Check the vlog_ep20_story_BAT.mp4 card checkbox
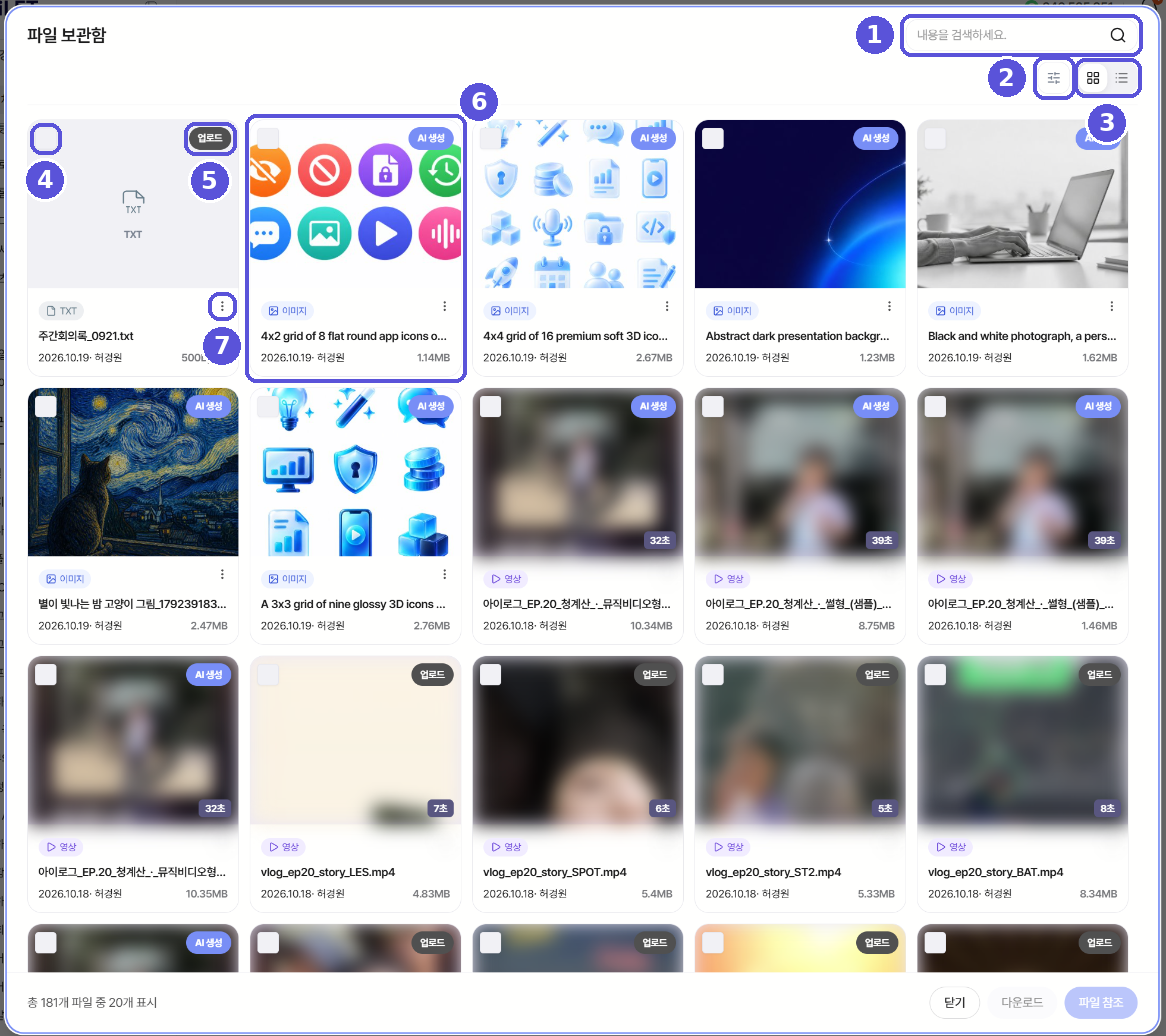This screenshot has height=1036, width=1166. coord(935,675)
